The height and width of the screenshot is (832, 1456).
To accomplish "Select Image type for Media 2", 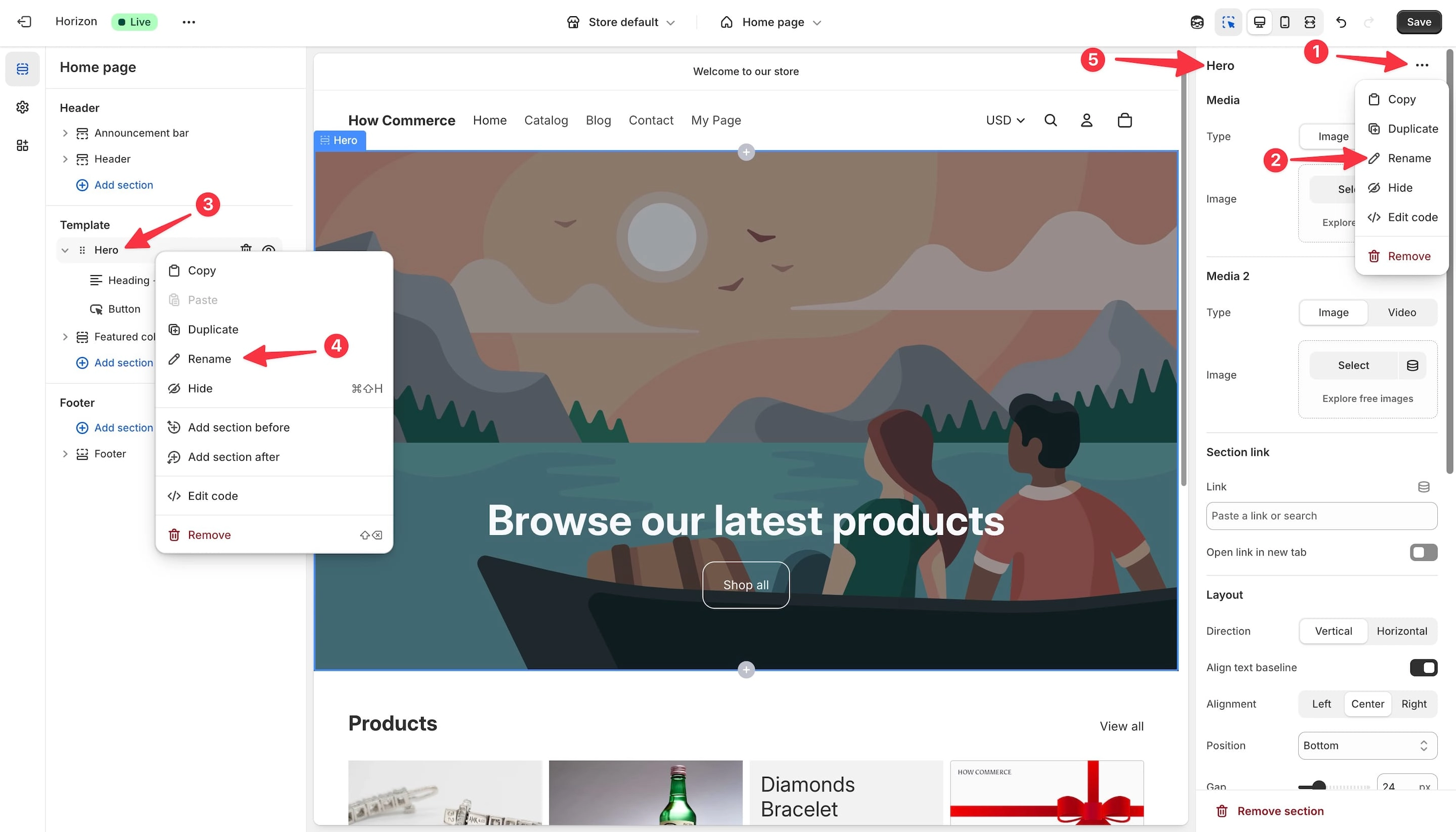I will [x=1333, y=312].
